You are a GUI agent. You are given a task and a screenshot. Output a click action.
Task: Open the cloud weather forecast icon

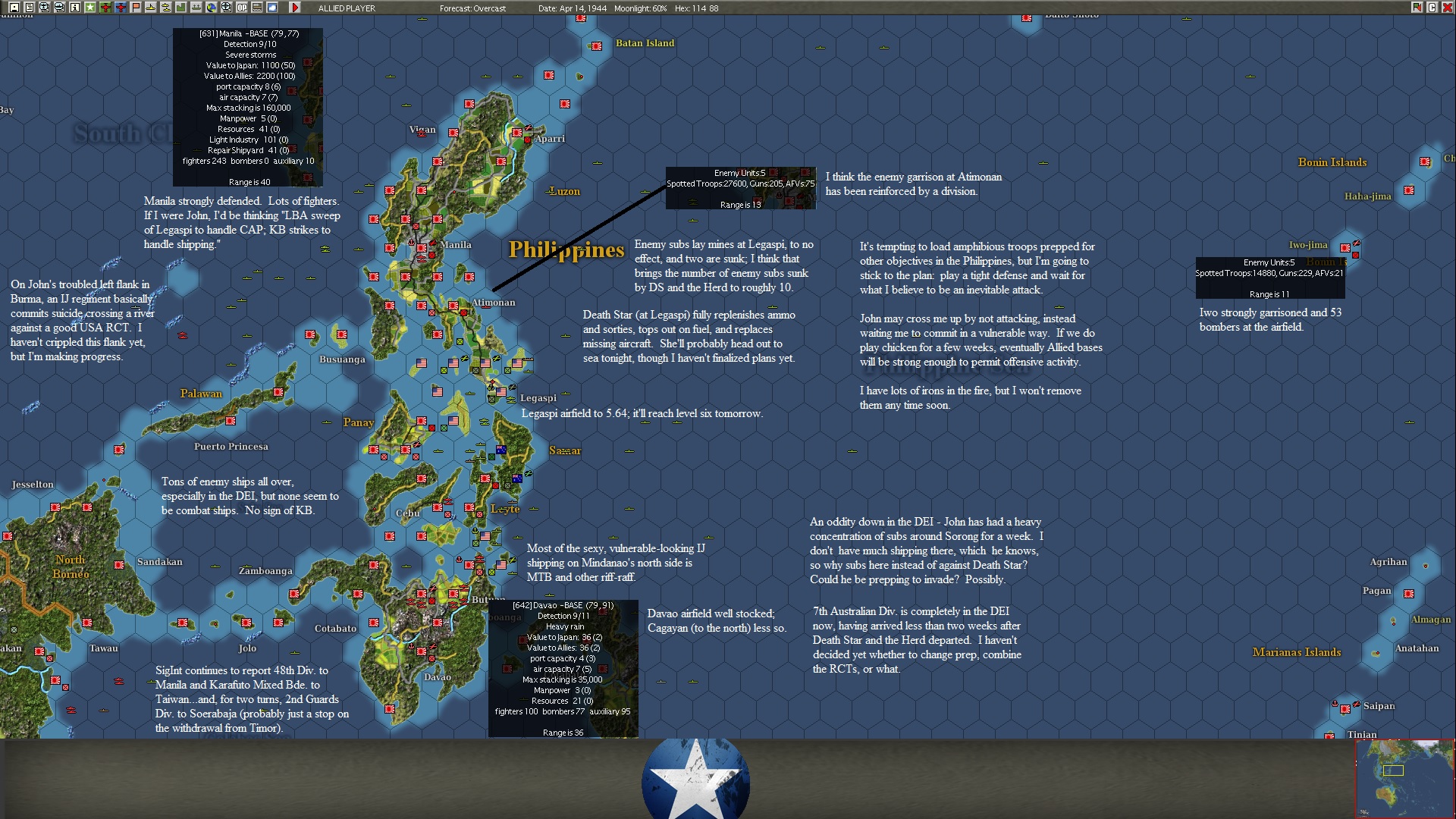point(271,8)
